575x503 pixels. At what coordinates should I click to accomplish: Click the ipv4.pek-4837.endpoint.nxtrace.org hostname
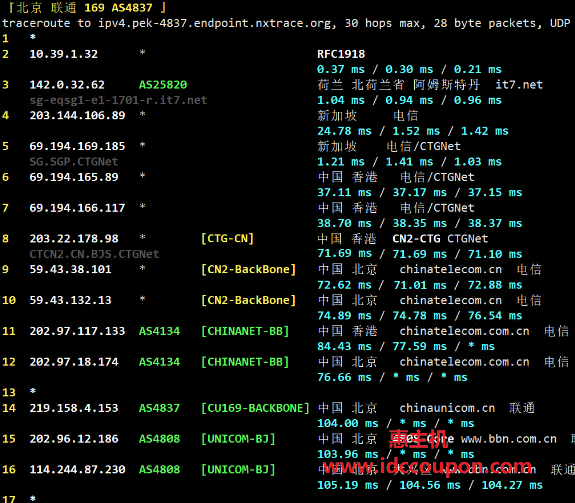(x=217, y=23)
